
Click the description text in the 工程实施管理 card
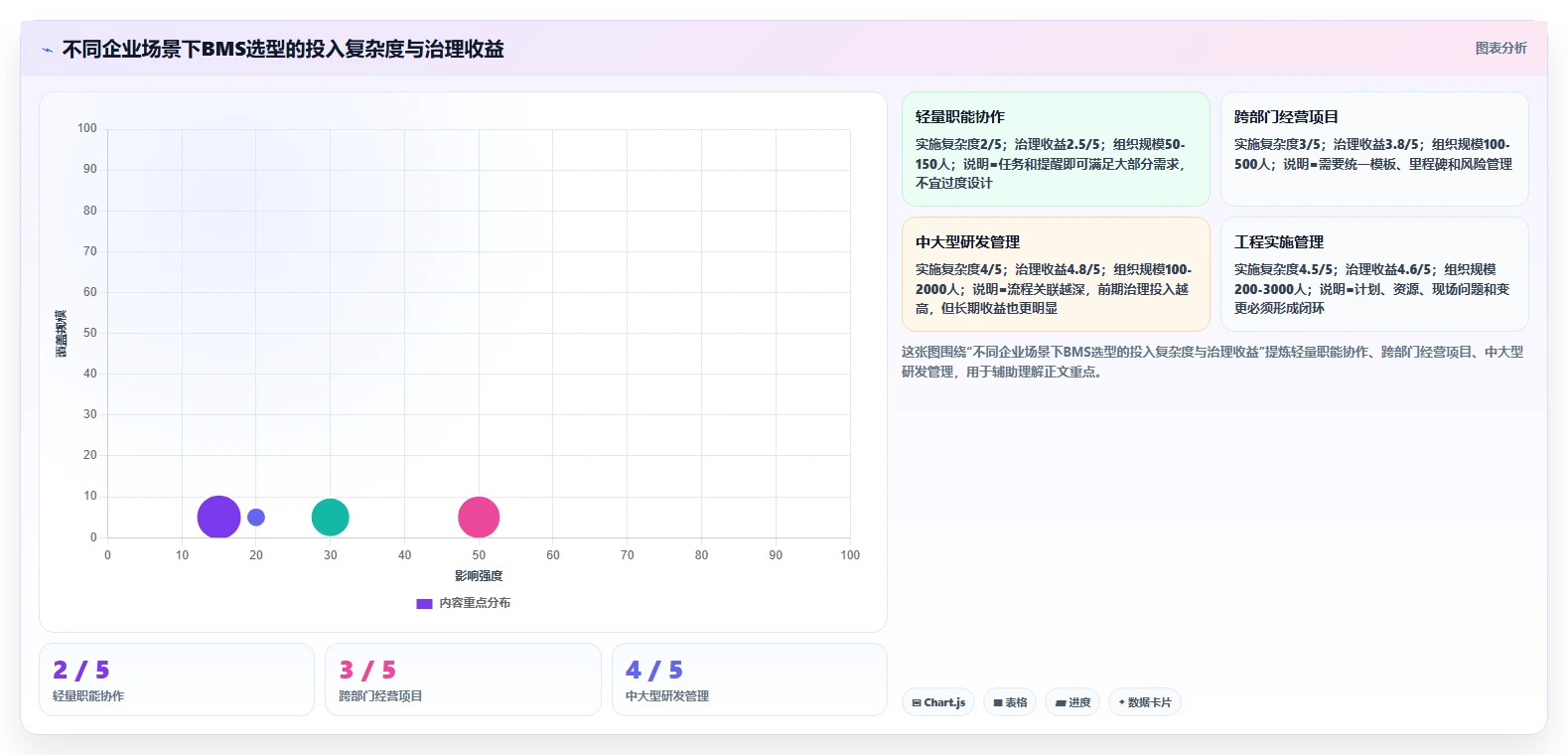1371,289
